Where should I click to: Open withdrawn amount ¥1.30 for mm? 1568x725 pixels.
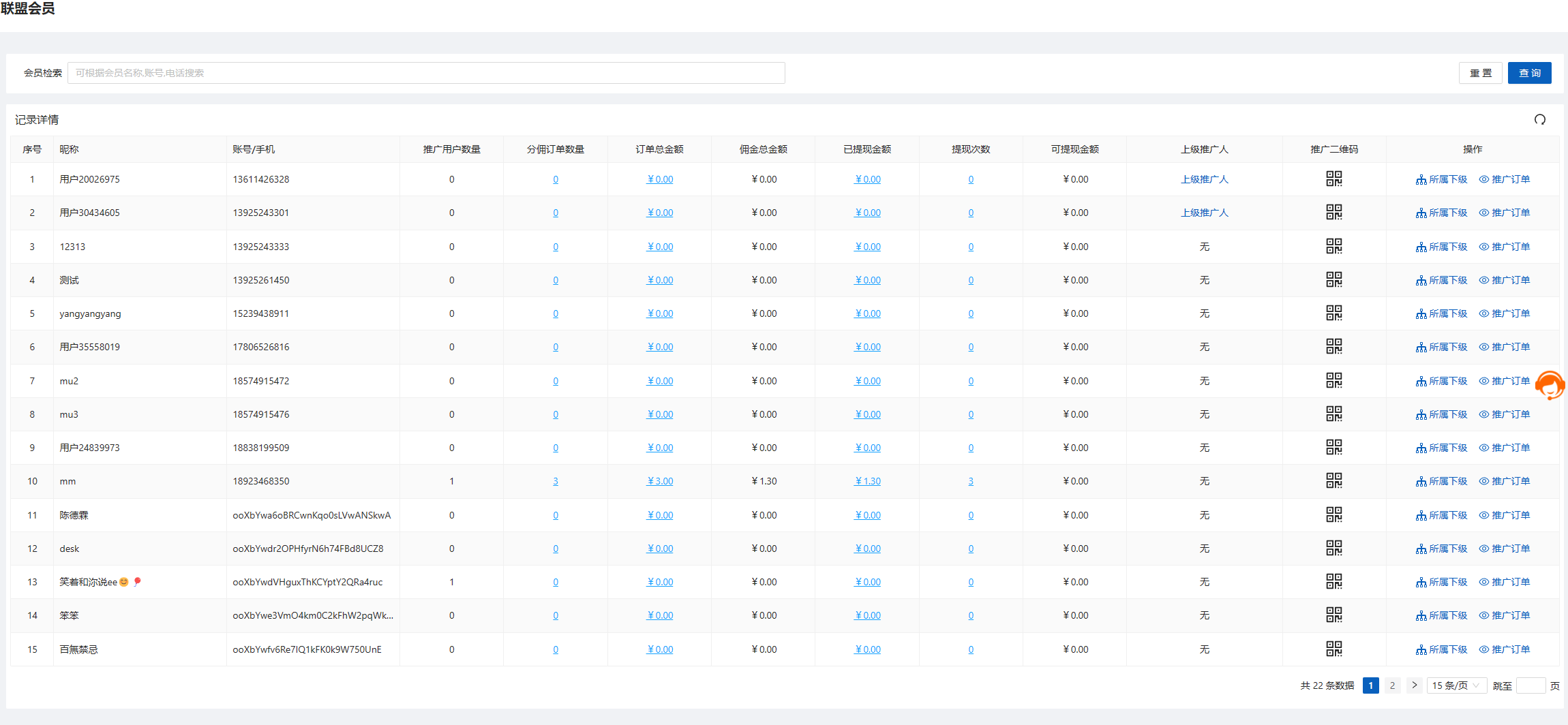(x=867, y=481)
